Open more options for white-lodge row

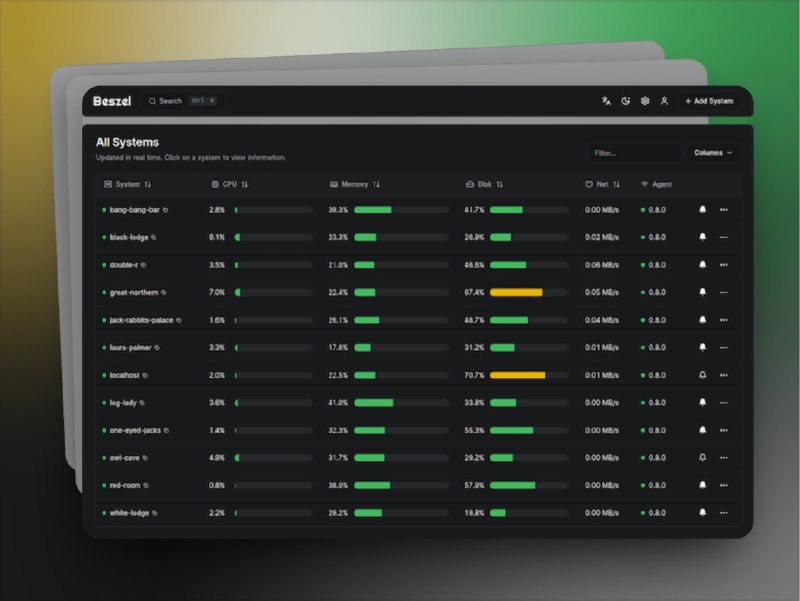(723, 512)
